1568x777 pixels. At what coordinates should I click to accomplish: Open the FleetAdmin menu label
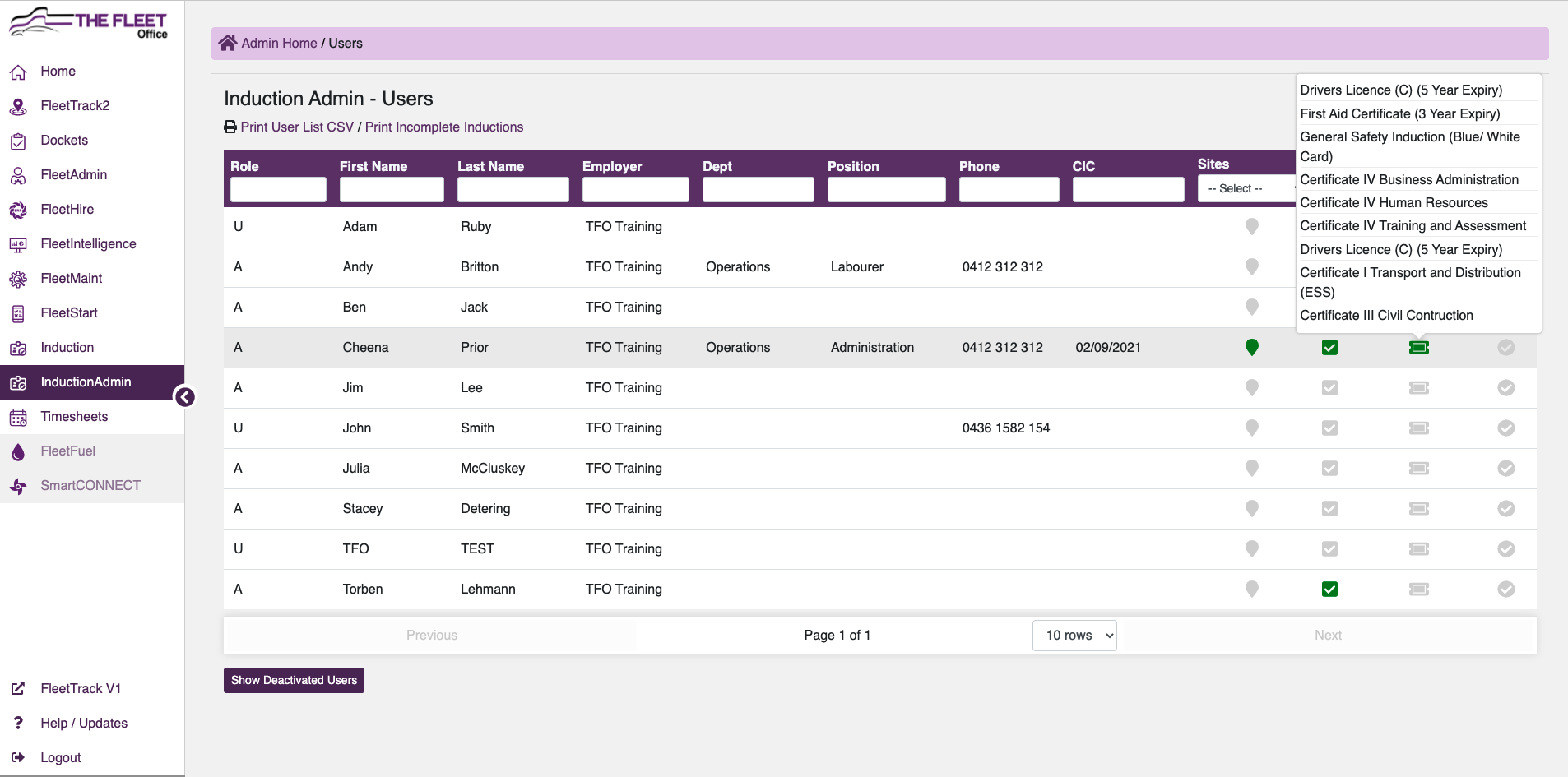point(74,174)
